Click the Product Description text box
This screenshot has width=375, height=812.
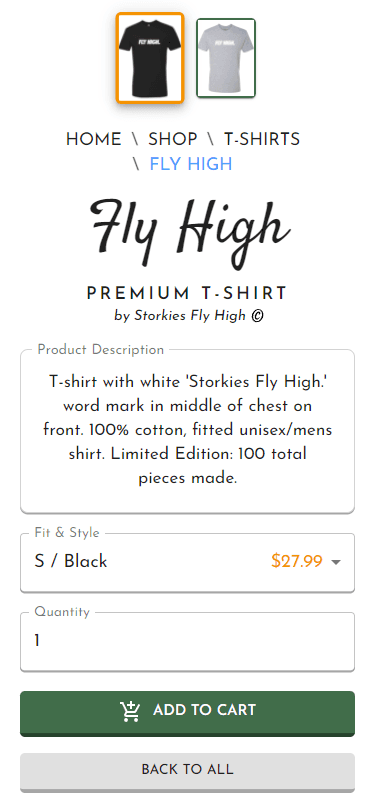tap(188, 431)
